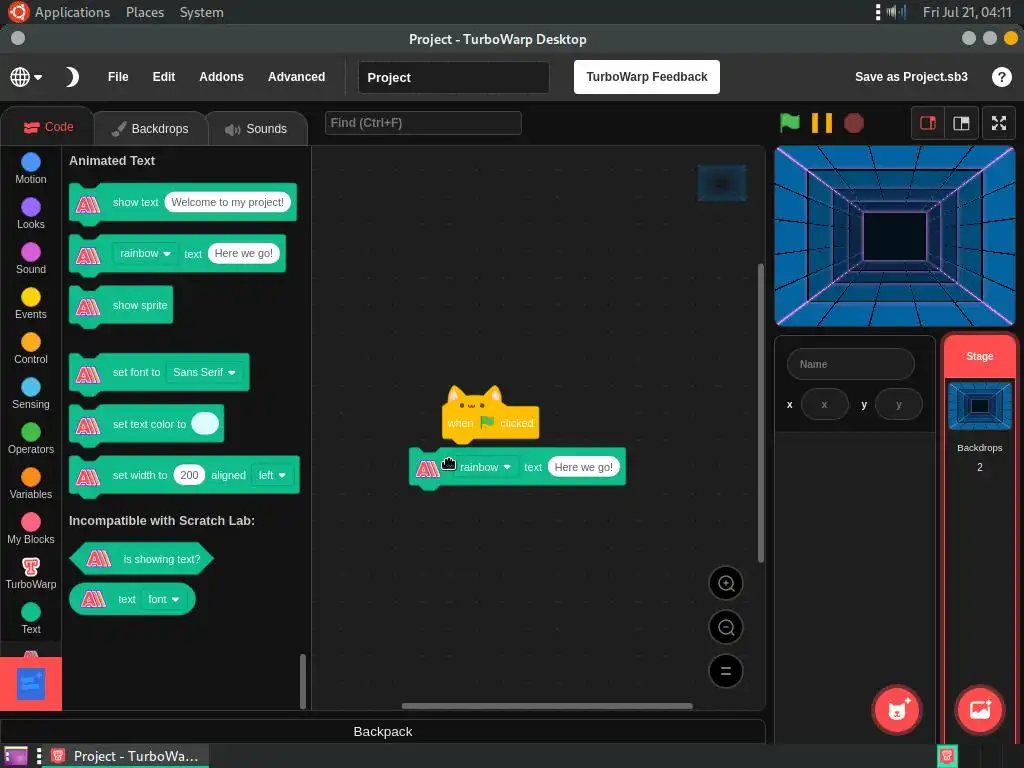The height and width of the screenshot is (768, 1024).
Task: Select the Variables block category
Action: (31, 484)
